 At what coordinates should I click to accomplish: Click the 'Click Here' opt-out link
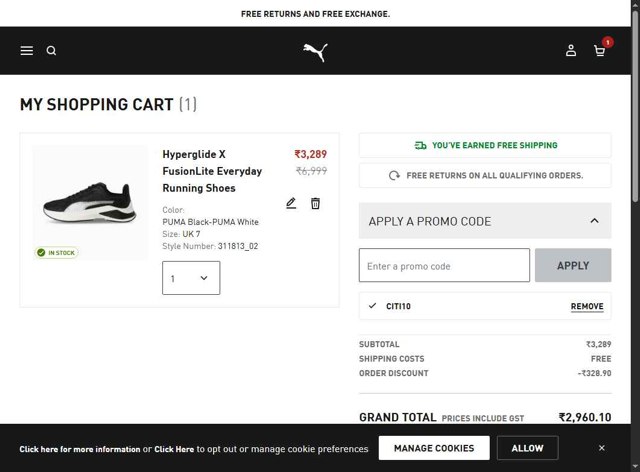pos(174,449)
